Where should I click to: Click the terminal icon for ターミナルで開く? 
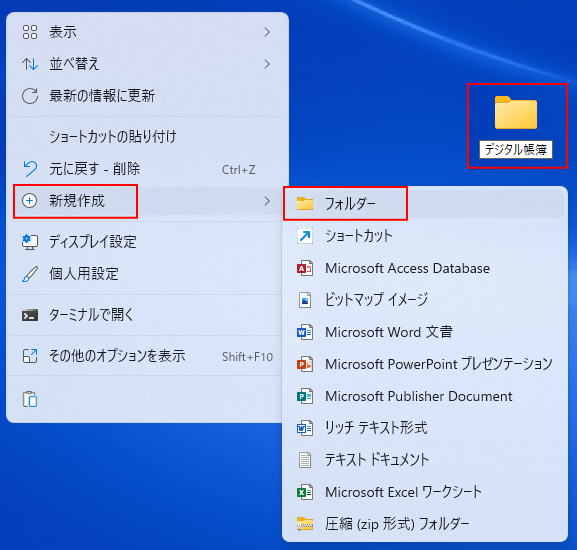click(x=30, y=315)
